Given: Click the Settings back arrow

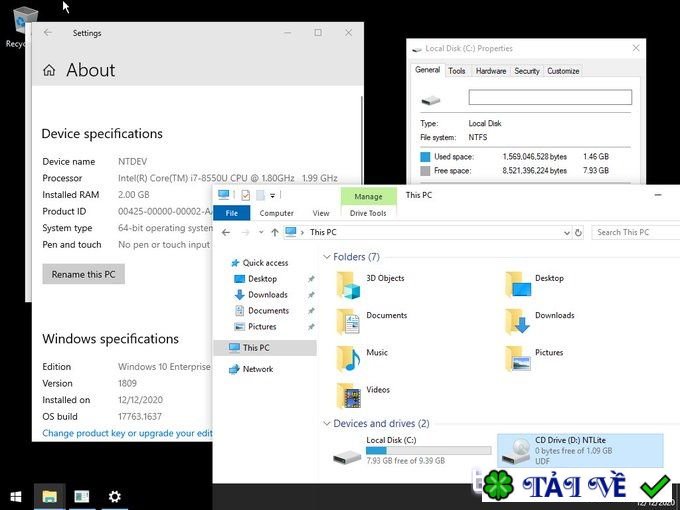Looking at the screenshot, I should point(48,33).
